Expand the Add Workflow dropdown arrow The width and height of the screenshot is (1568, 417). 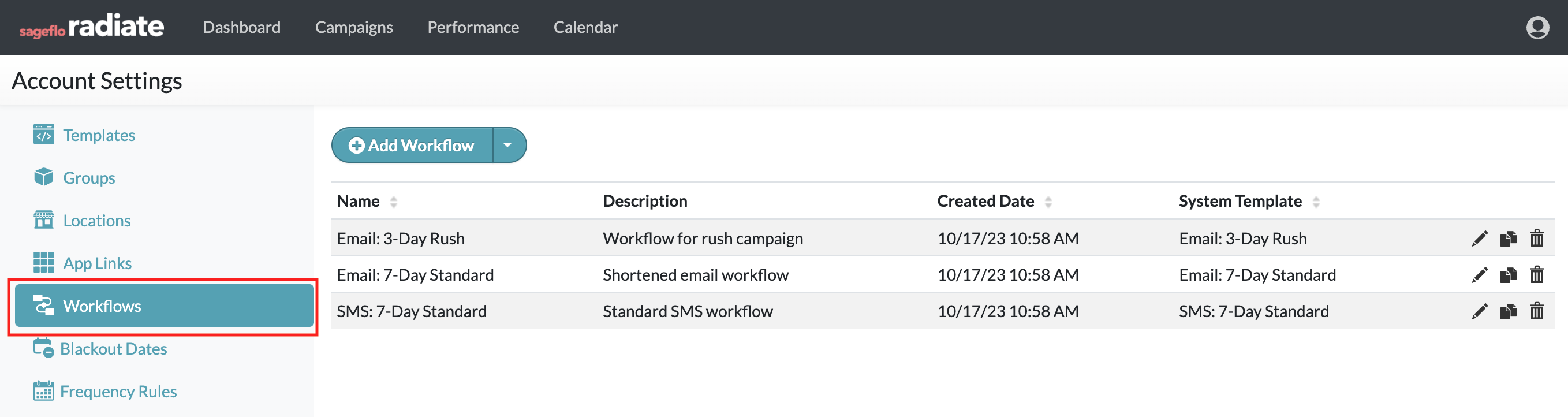tap(507, 146)
